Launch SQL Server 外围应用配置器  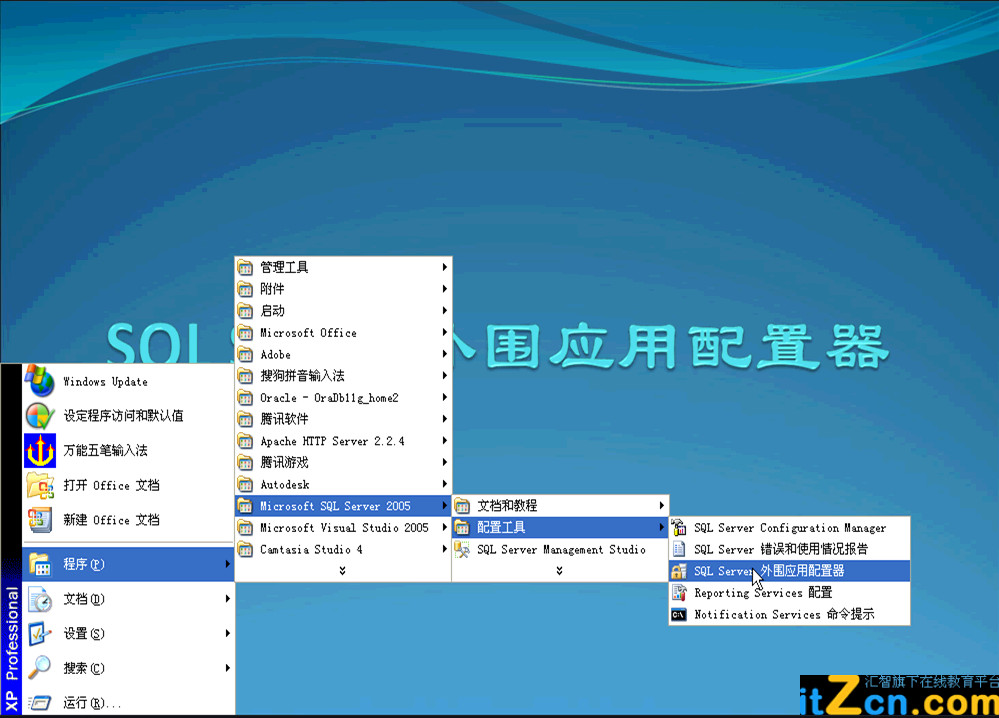tap(789, 571)
